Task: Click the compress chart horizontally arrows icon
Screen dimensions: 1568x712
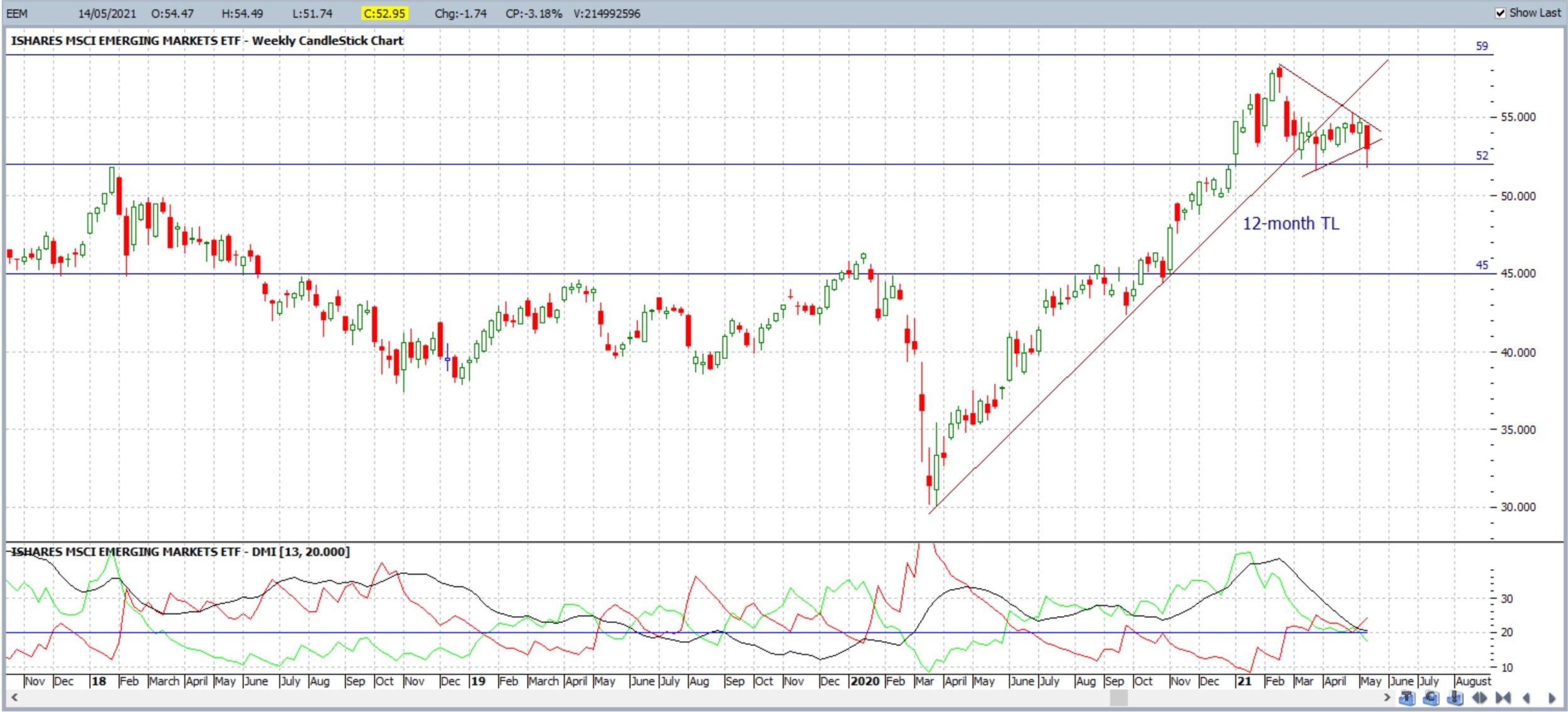Action: [1503, 698]
